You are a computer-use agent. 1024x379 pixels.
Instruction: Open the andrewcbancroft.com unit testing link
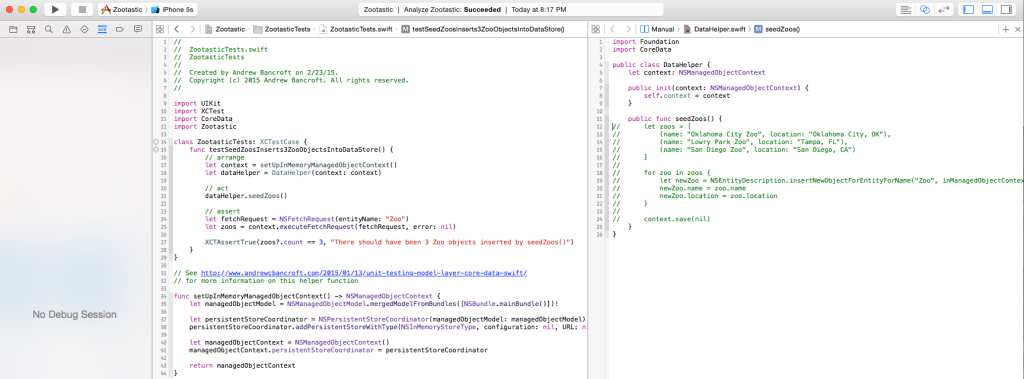364,272
